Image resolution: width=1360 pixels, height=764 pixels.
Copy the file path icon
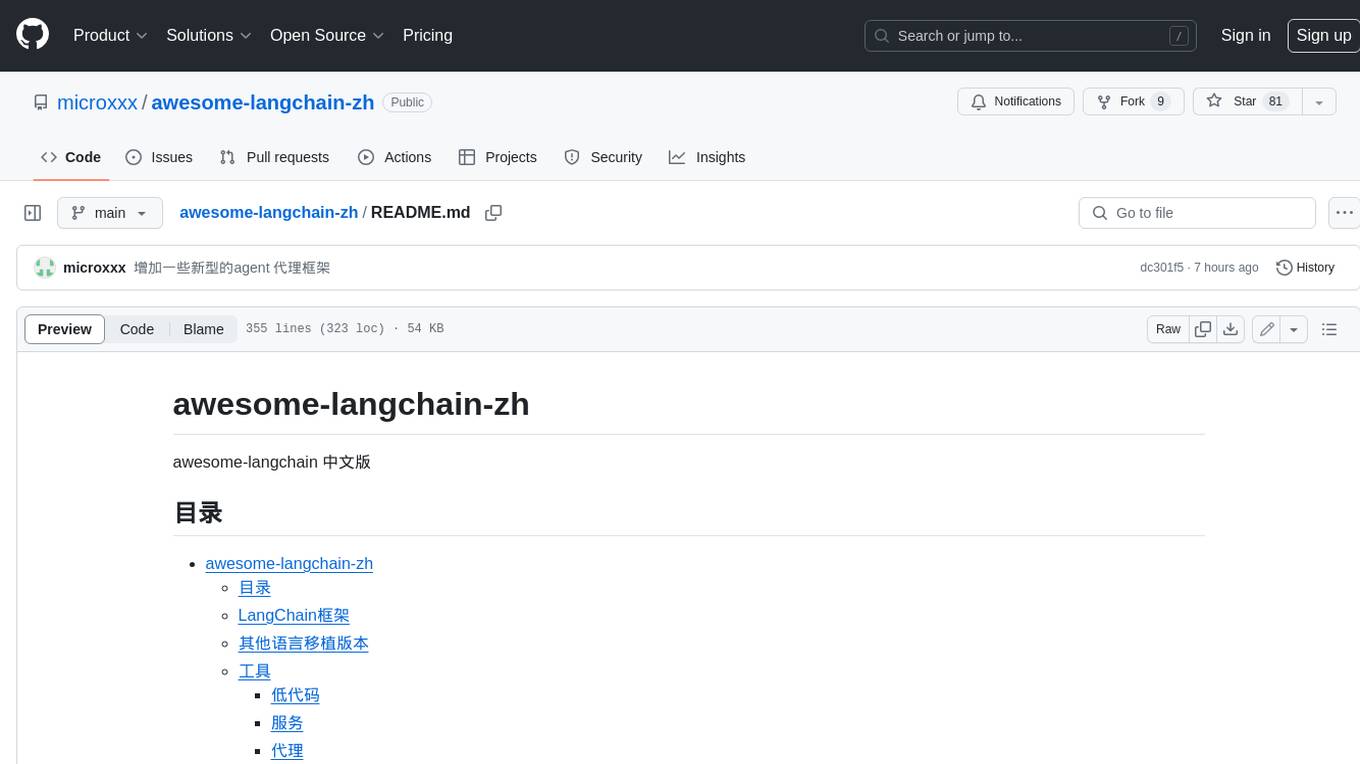(x=493, y=213)
